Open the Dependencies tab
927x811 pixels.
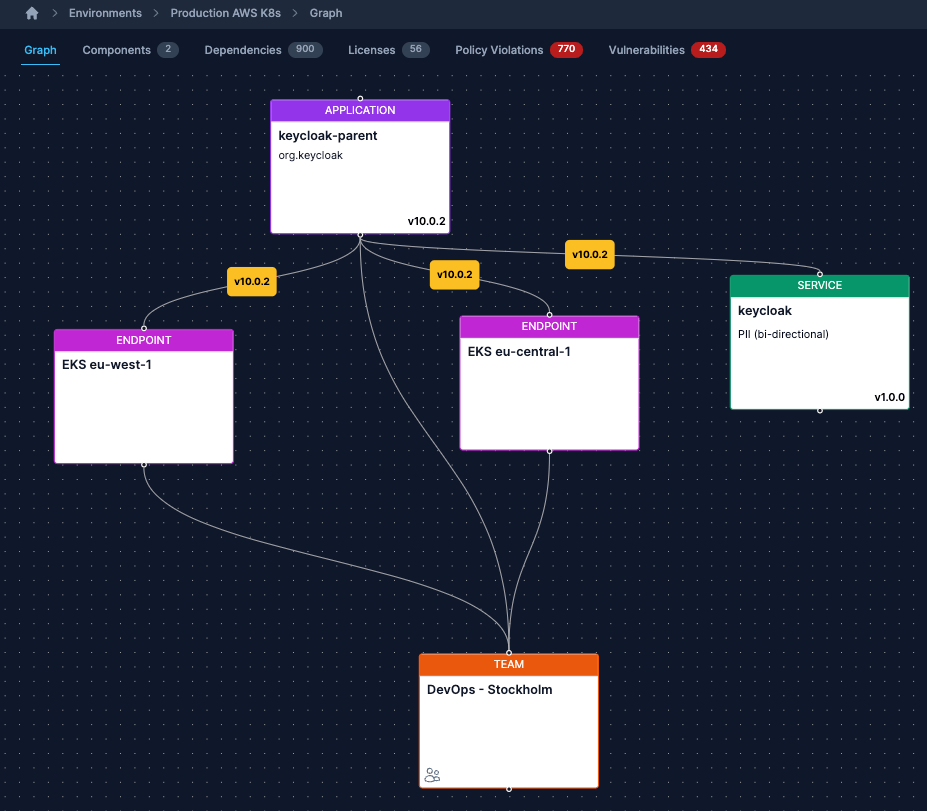click(x=263, y=50)
